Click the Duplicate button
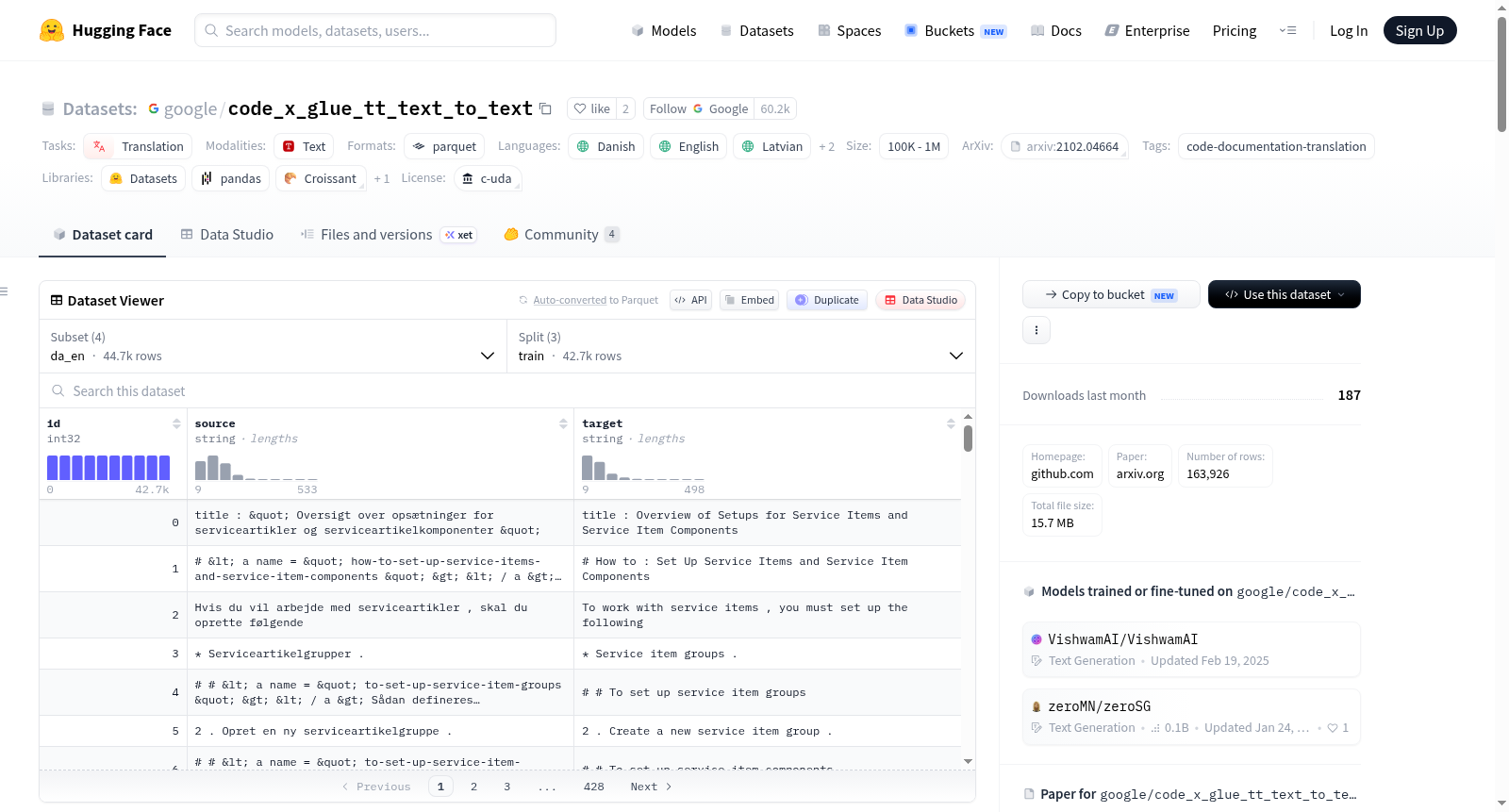 tap(827, 300)
